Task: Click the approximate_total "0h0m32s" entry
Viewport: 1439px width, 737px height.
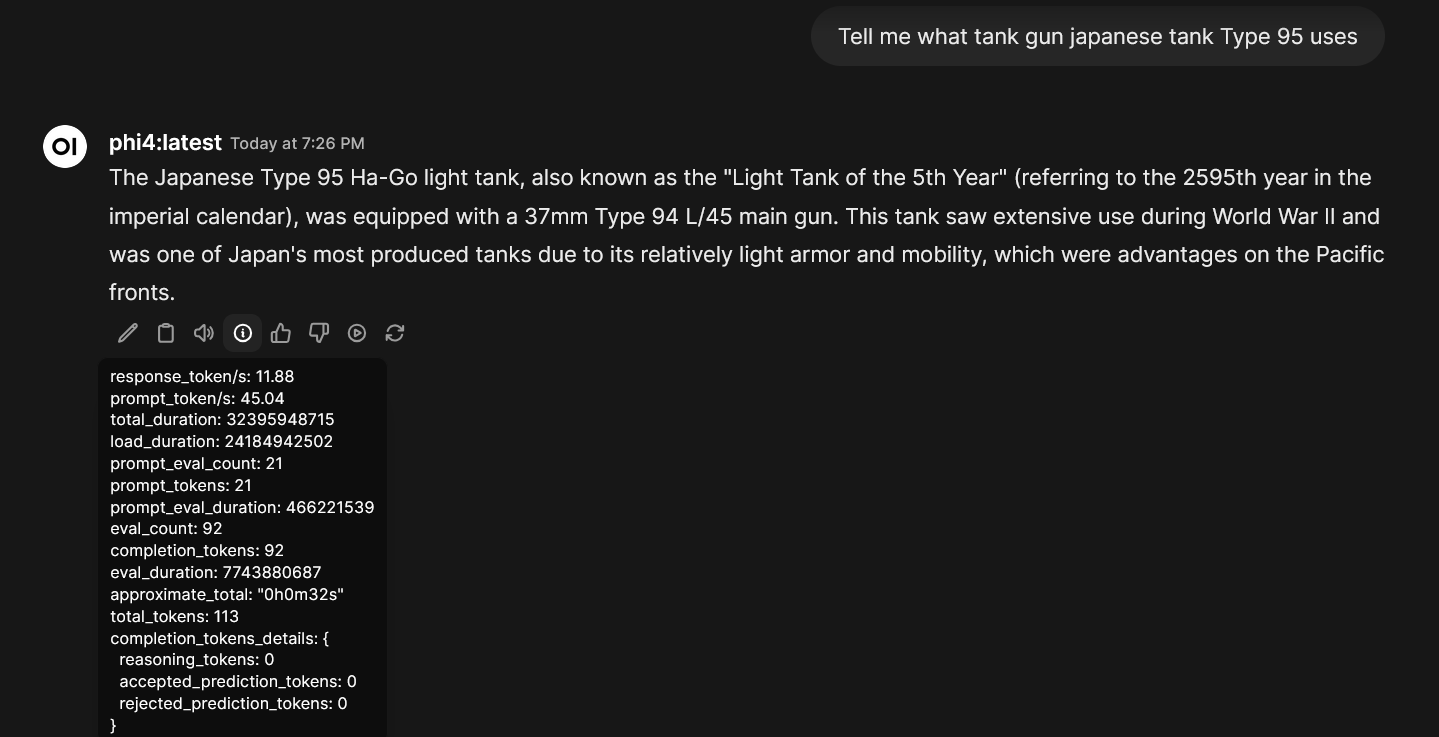Action: (x=227, y=595)
